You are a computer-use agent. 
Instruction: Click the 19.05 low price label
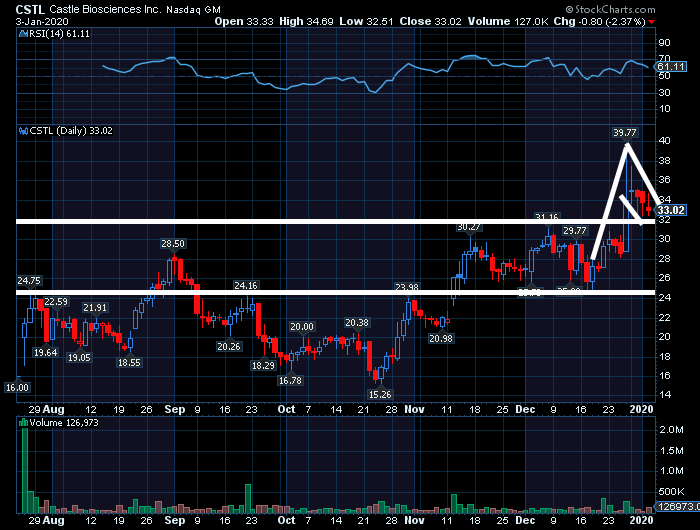click(x=79, y=358)
